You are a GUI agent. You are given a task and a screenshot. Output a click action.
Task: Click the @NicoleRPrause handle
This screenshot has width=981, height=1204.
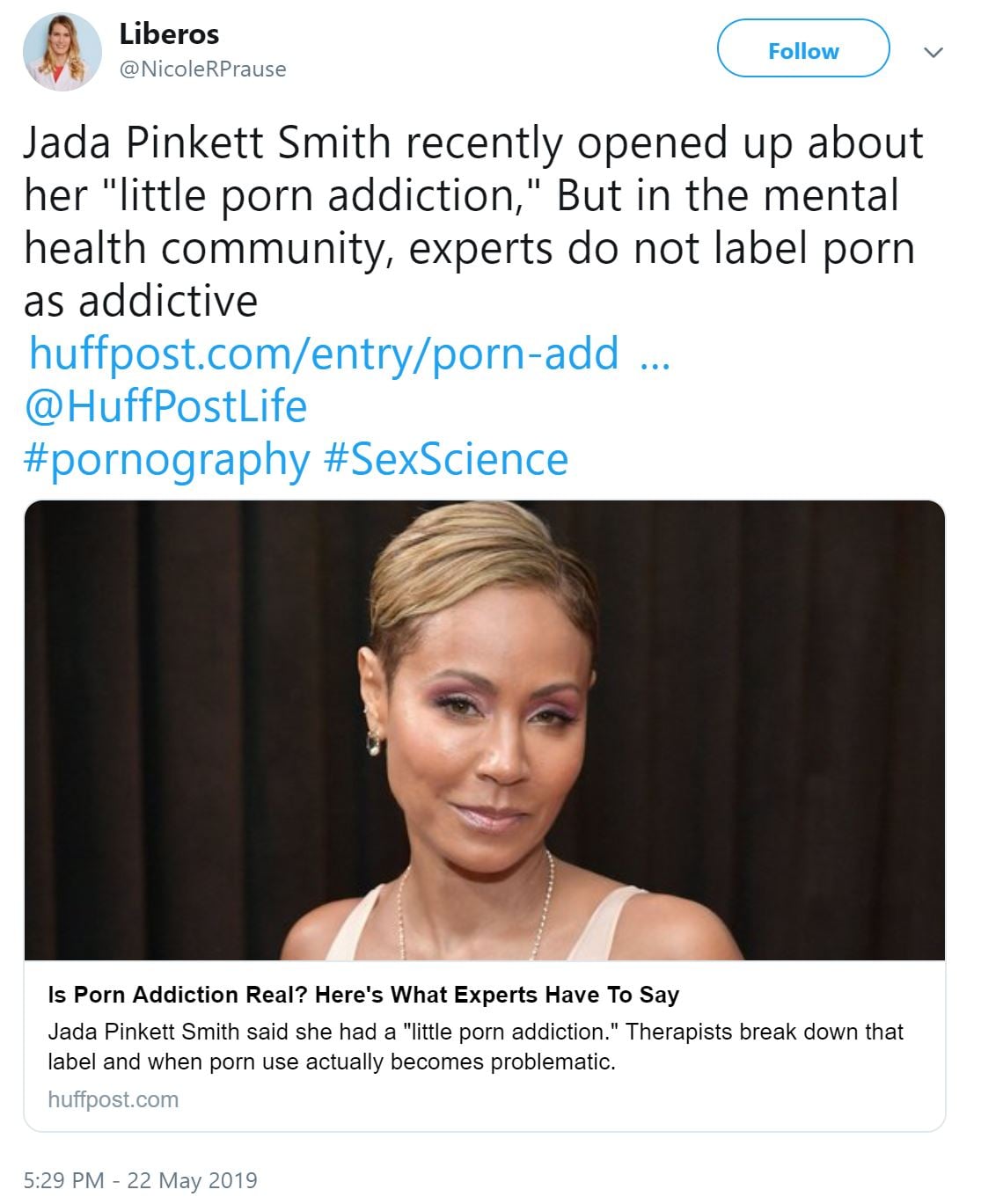pos(202,69)
